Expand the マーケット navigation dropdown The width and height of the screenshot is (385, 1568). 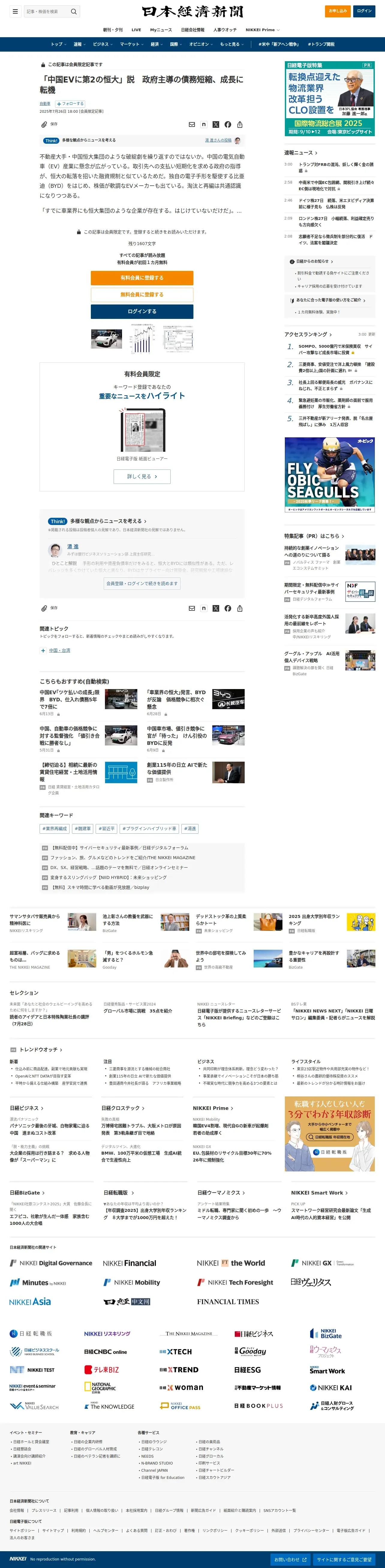(x=132, y=44)
